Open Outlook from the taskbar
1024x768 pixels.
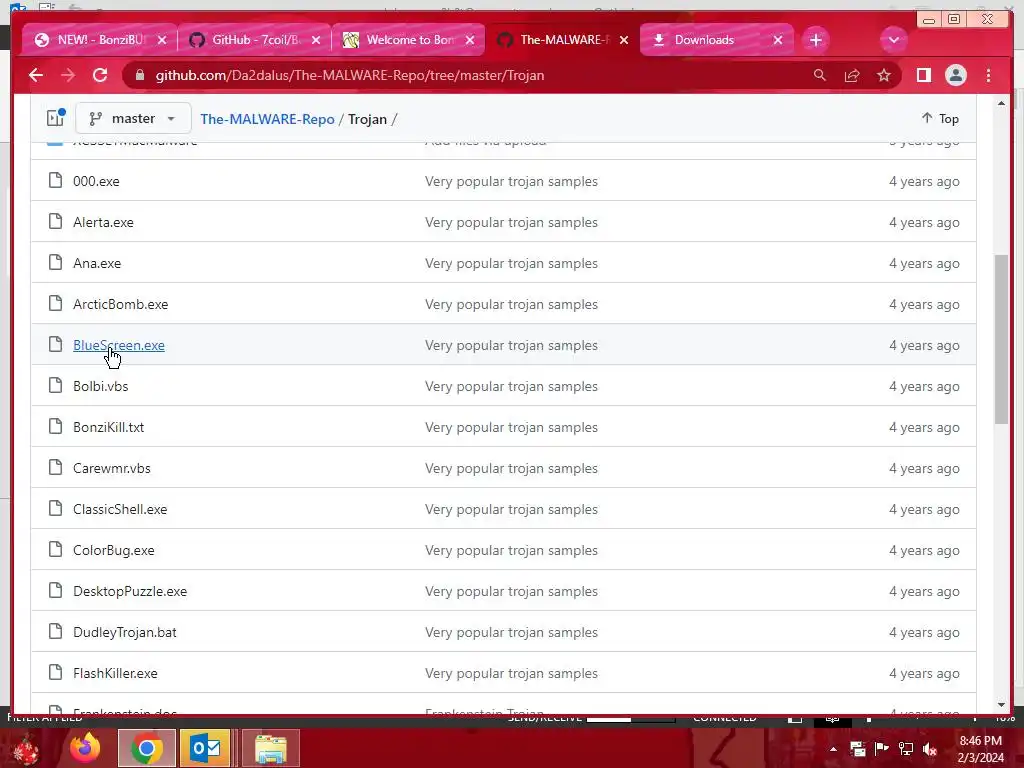click(205, 748)
